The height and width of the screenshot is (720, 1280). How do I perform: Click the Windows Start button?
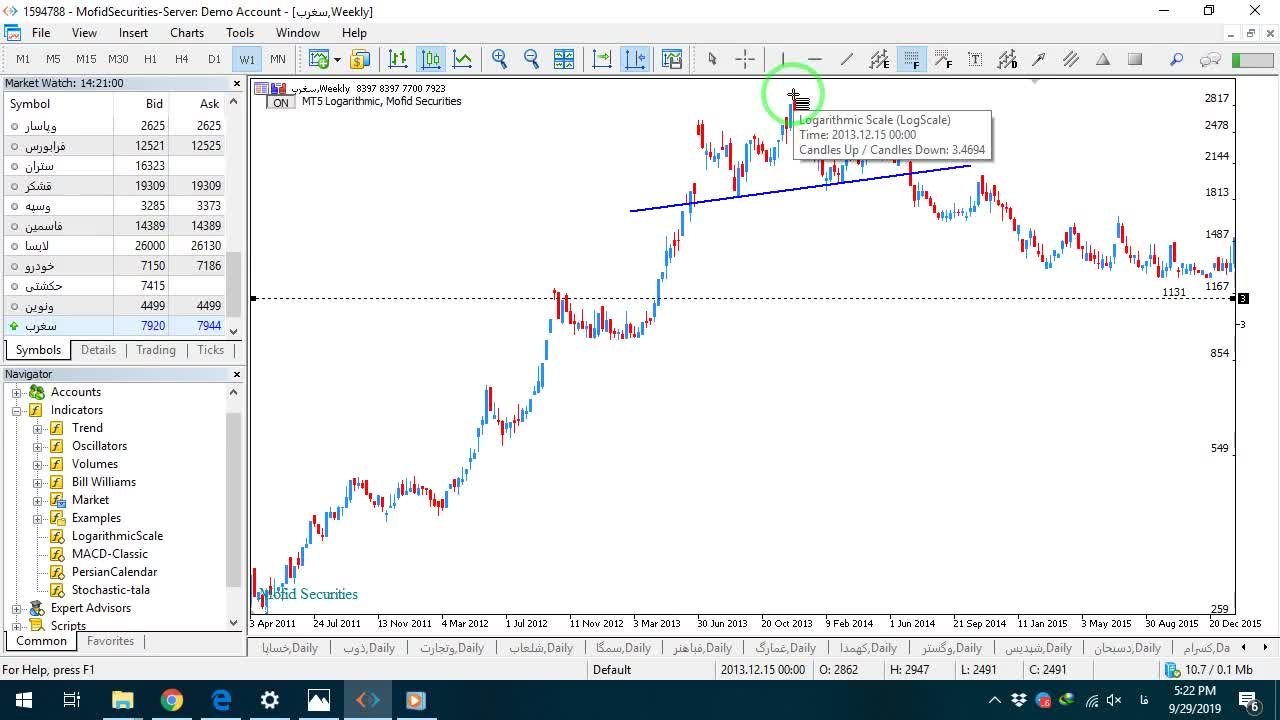[x=24, y=700]
